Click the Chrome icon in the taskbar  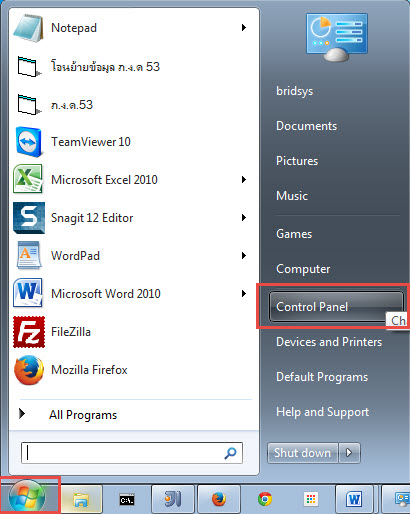pyautogui.click(x=265, y=499)
